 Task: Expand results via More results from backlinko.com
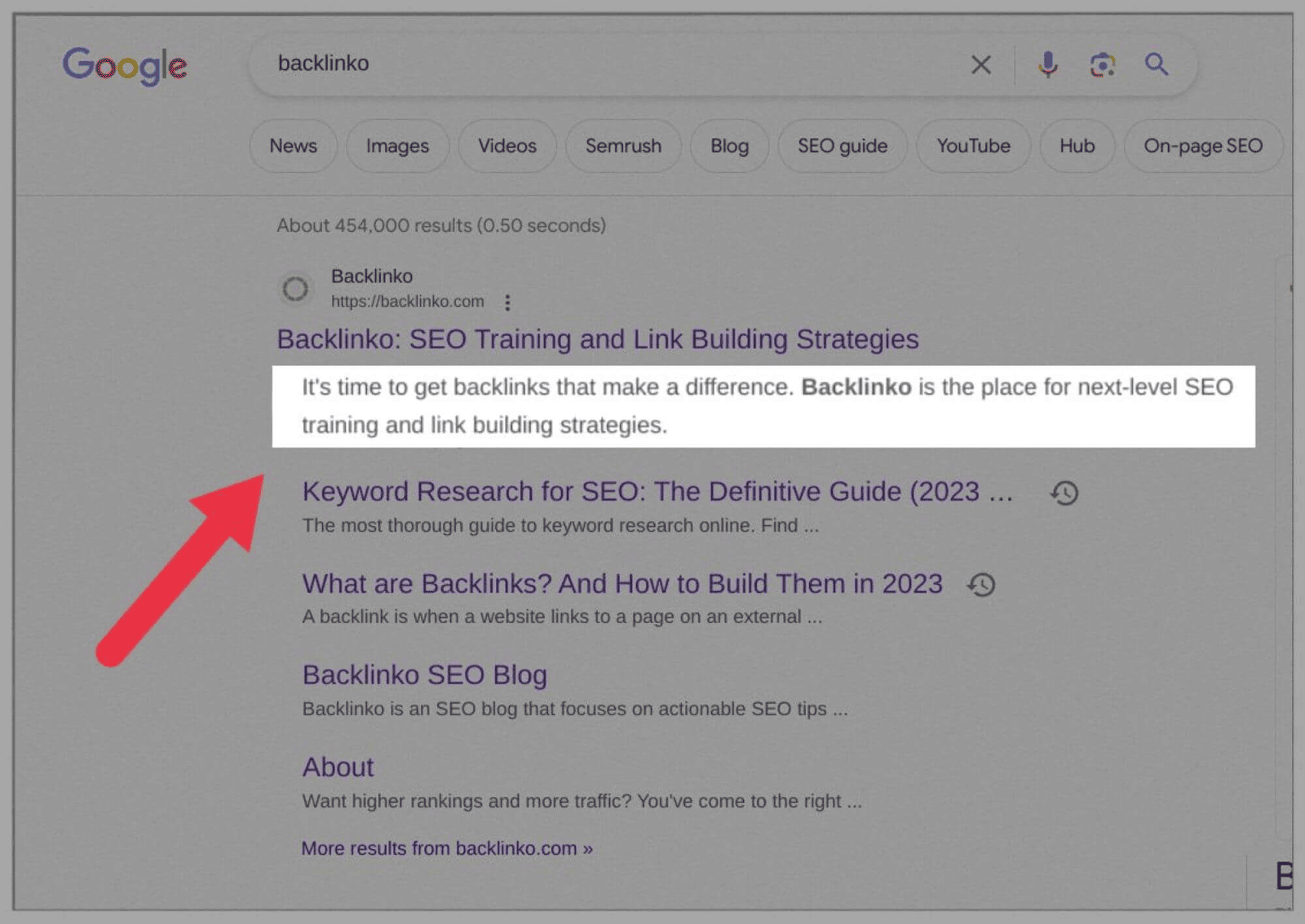pyautogui.click(x=445, y=848)
